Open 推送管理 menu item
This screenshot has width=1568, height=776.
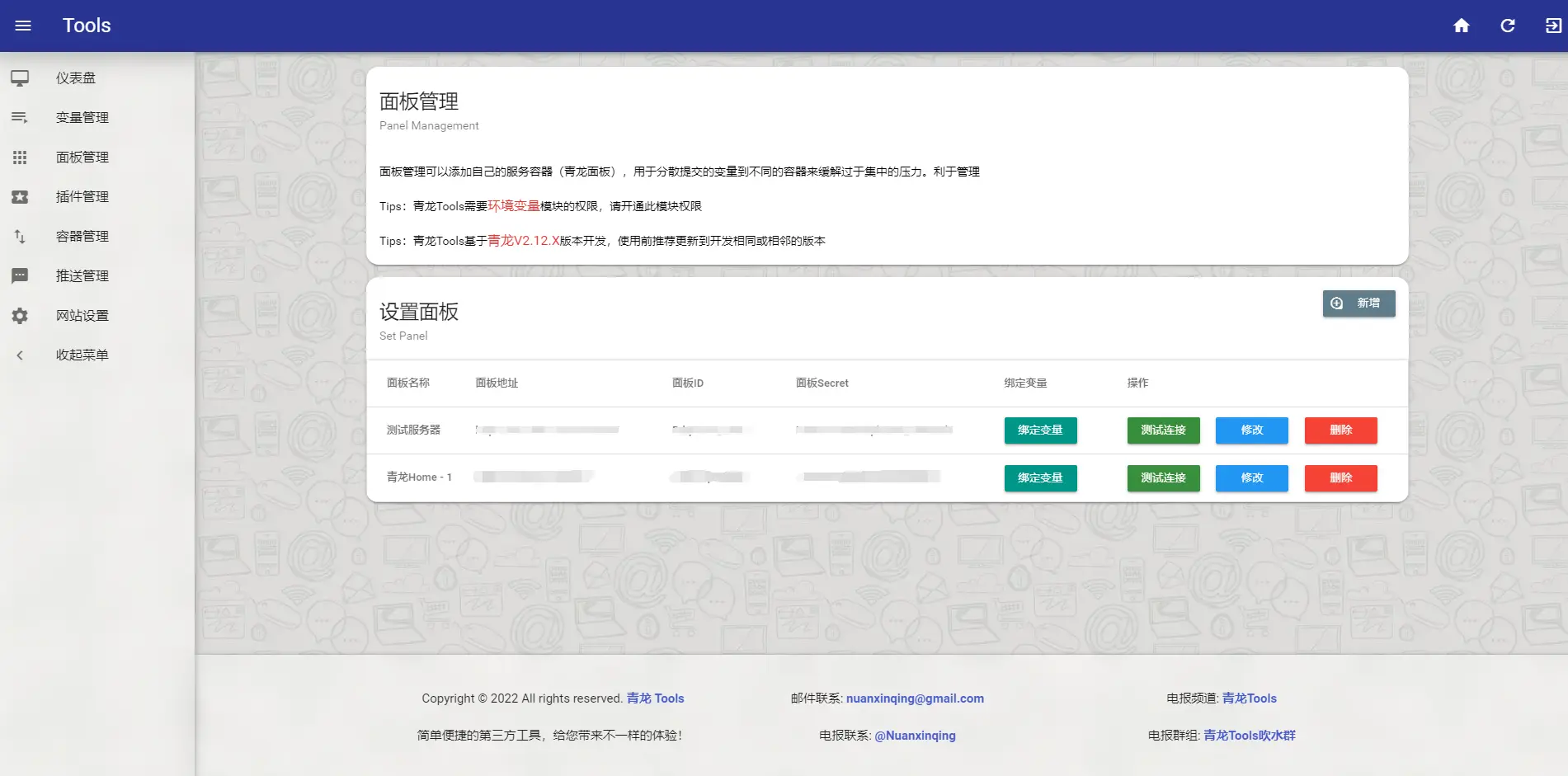(x=82, y=276)
